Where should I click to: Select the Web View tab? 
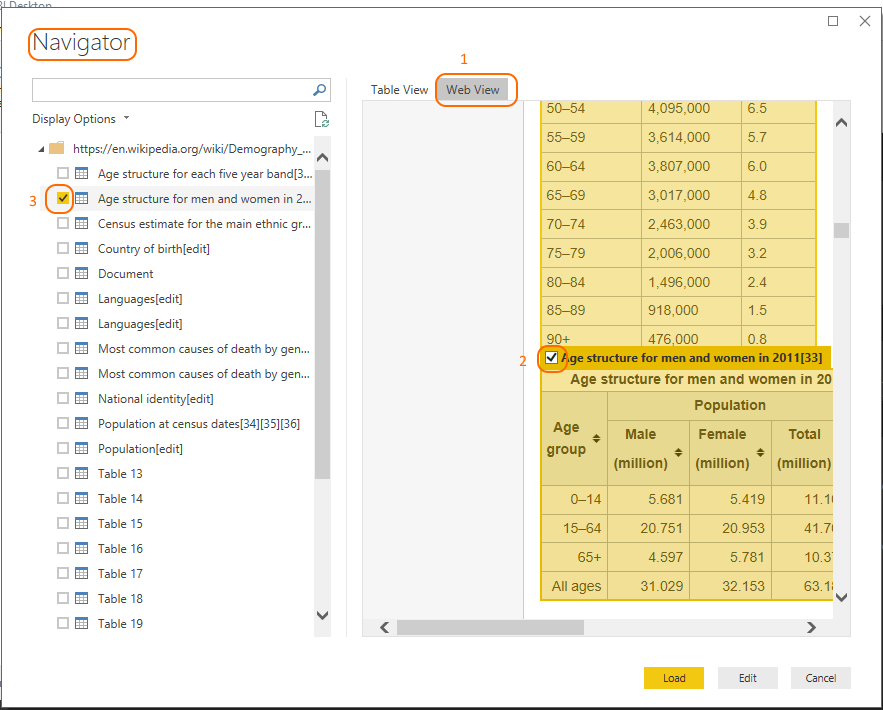pyautogui.click(x=473, y=90)
